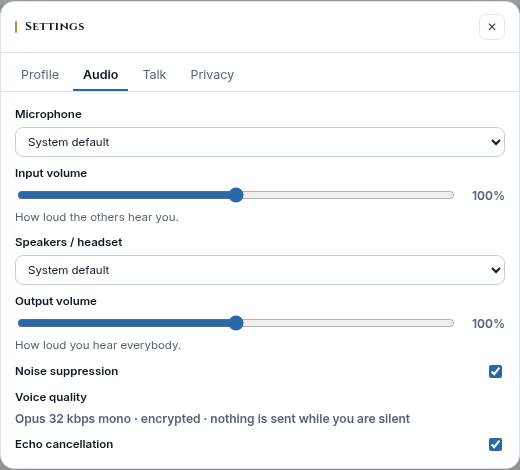Click the Output volume label
This screenshot has width=520, height=470.
pyautogui.click(x=56, y=301)
